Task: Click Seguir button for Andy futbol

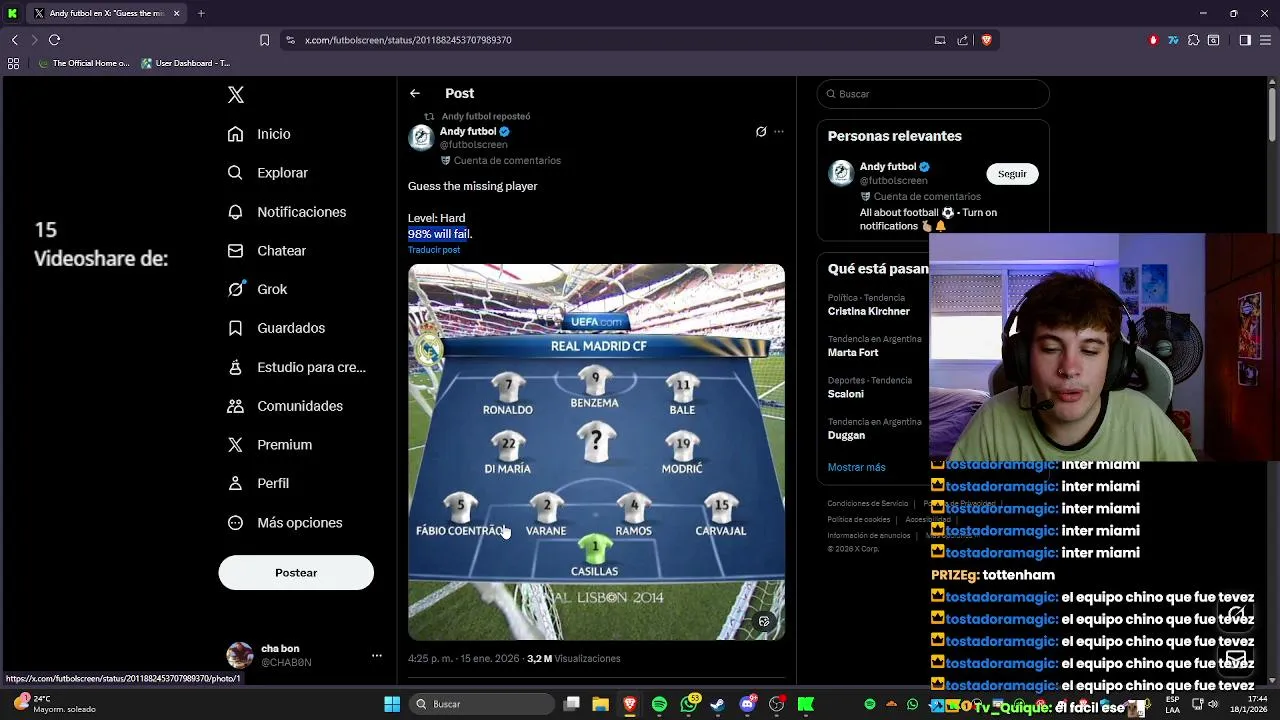Action: [x=1012, y=174]
